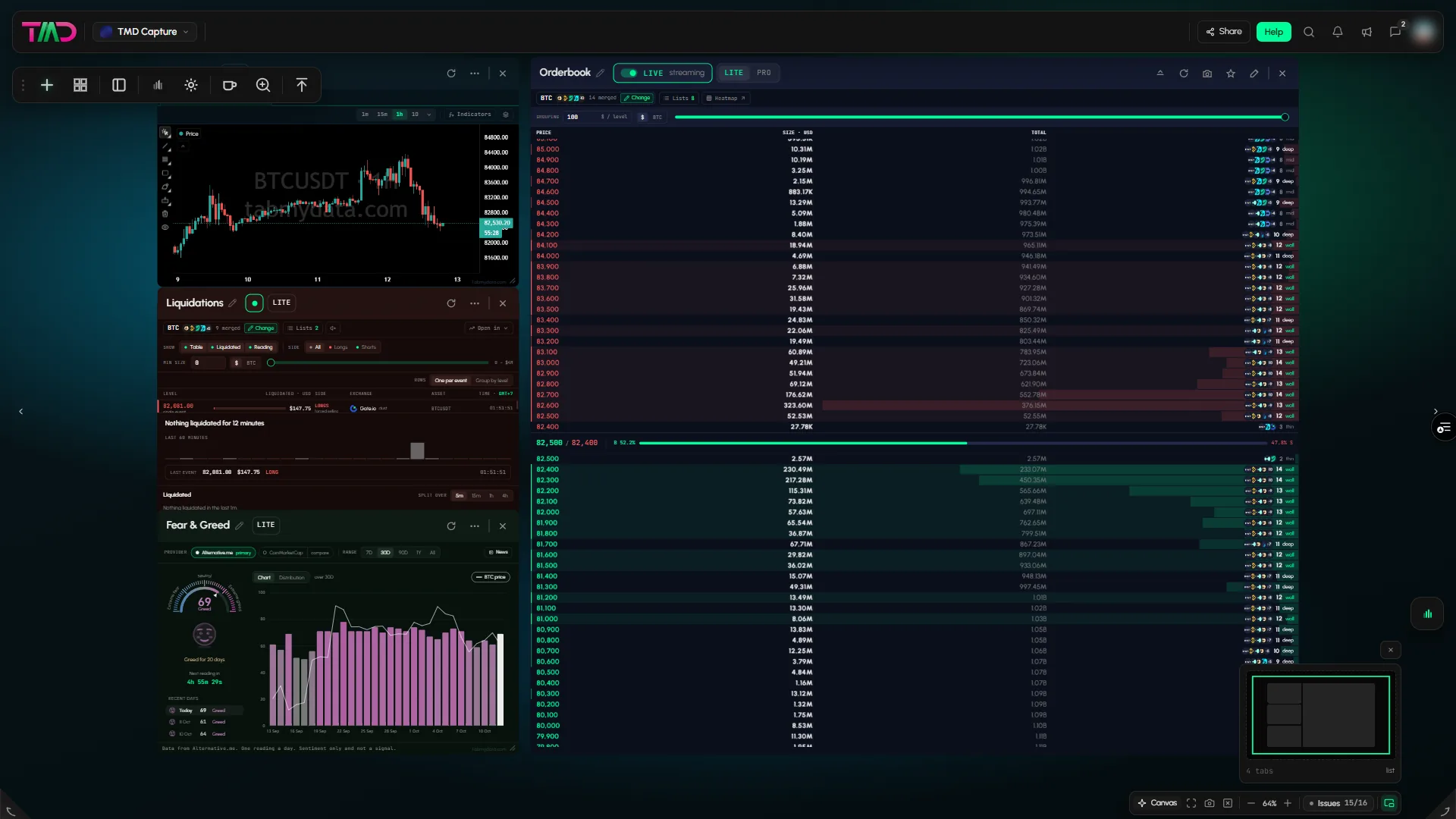
Task: Toggle Liquidations live indicator button
Action: click(255, 303)
